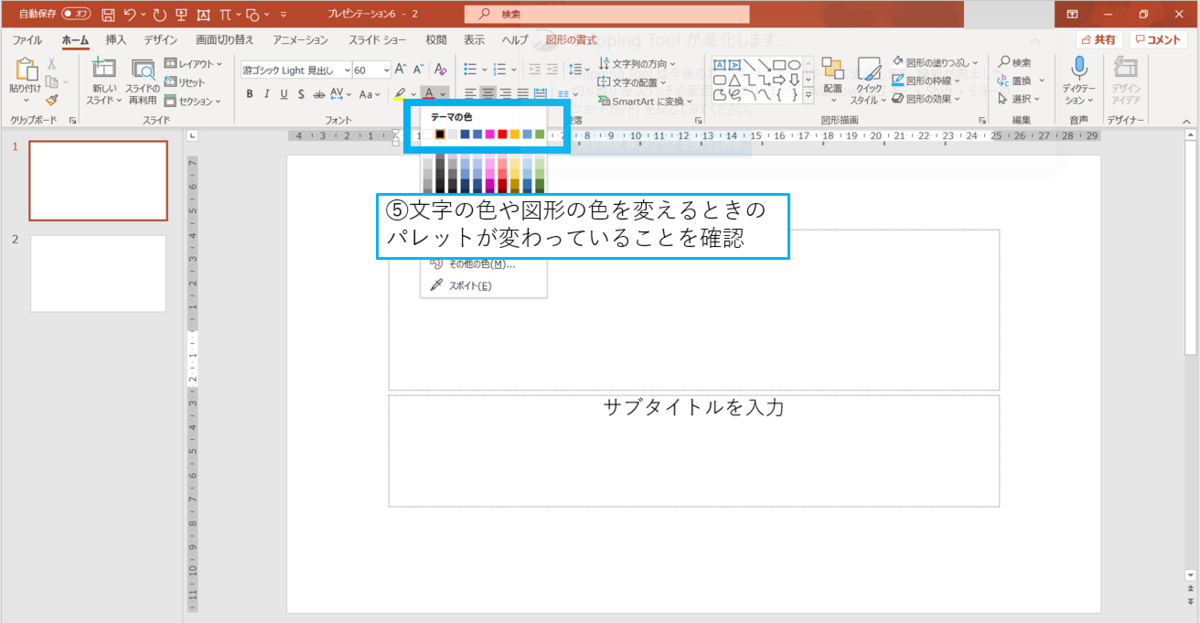Pick the green theme color swatch
This screenshot has width=1200, height=623.
[x=540, y=134]
